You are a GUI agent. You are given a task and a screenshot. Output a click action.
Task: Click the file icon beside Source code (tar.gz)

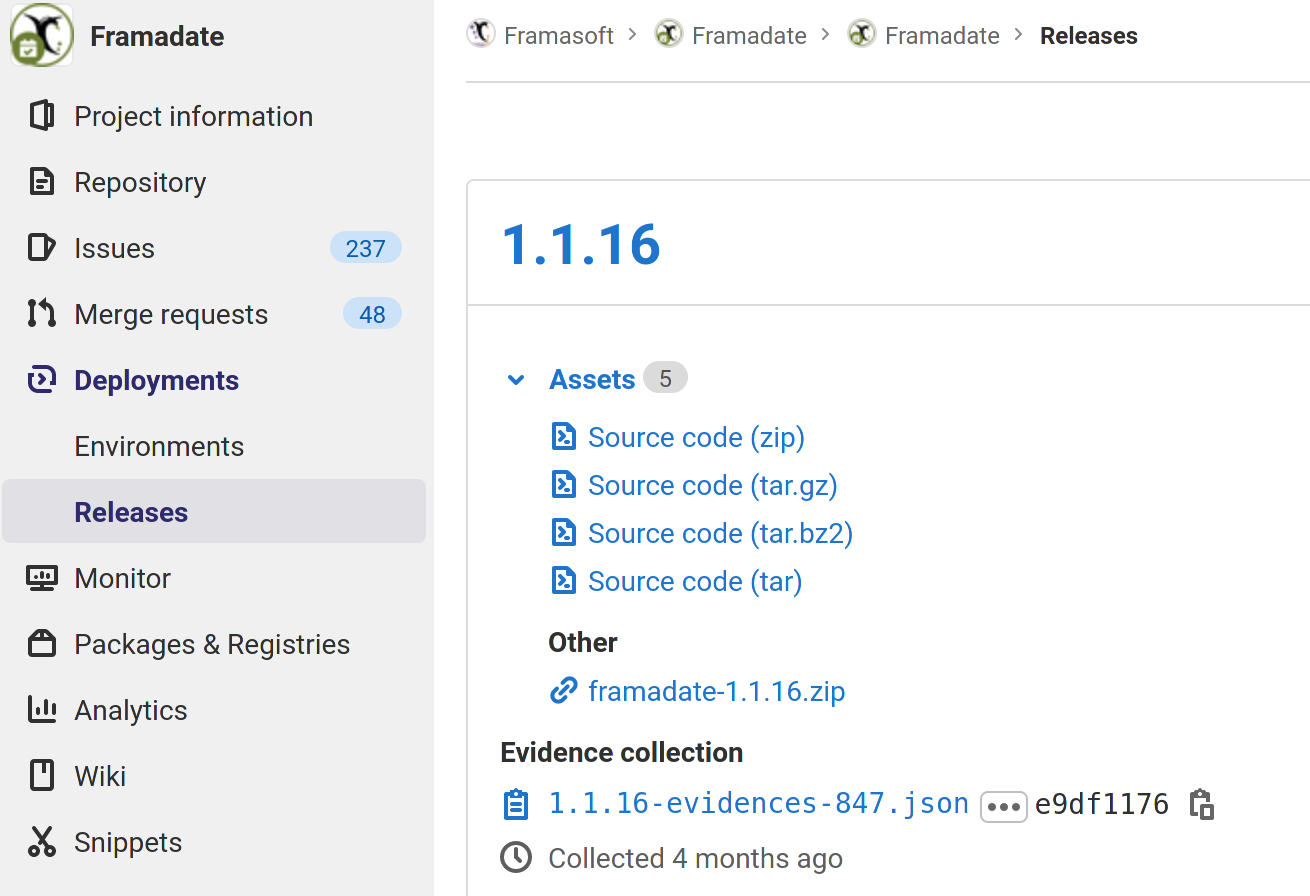564,485
